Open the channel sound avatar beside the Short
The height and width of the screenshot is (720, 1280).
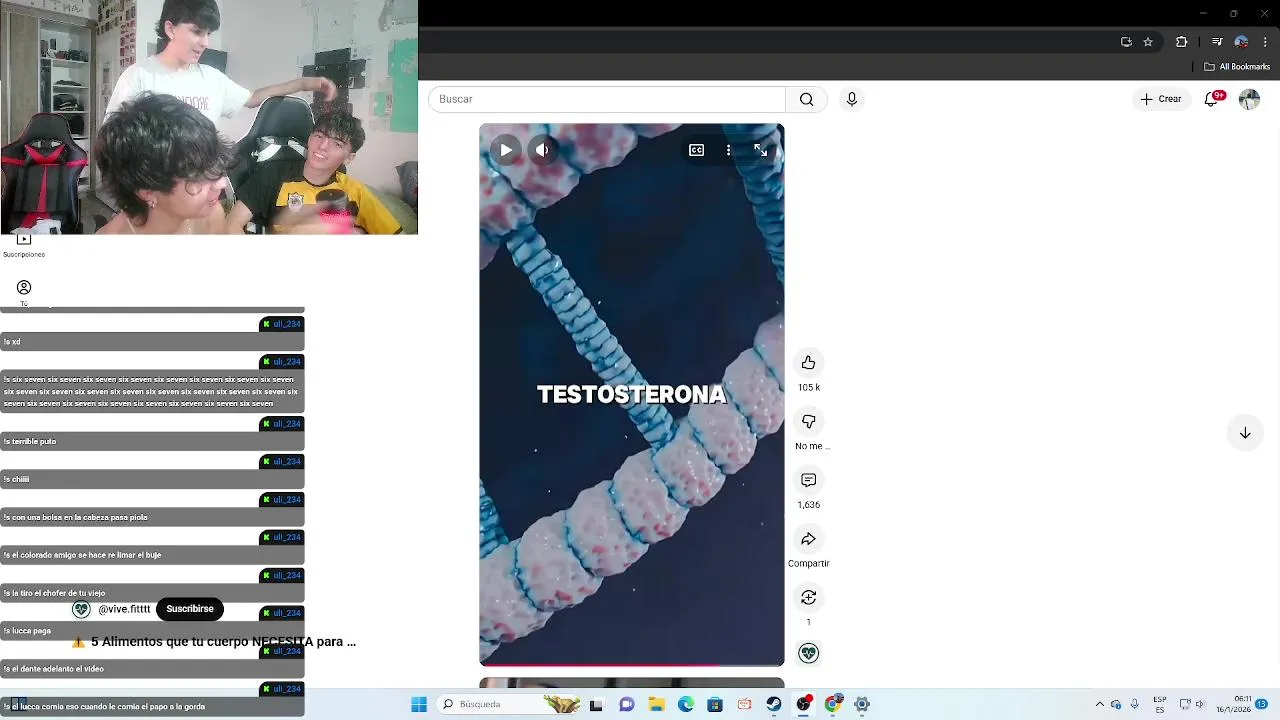point(808,653)
